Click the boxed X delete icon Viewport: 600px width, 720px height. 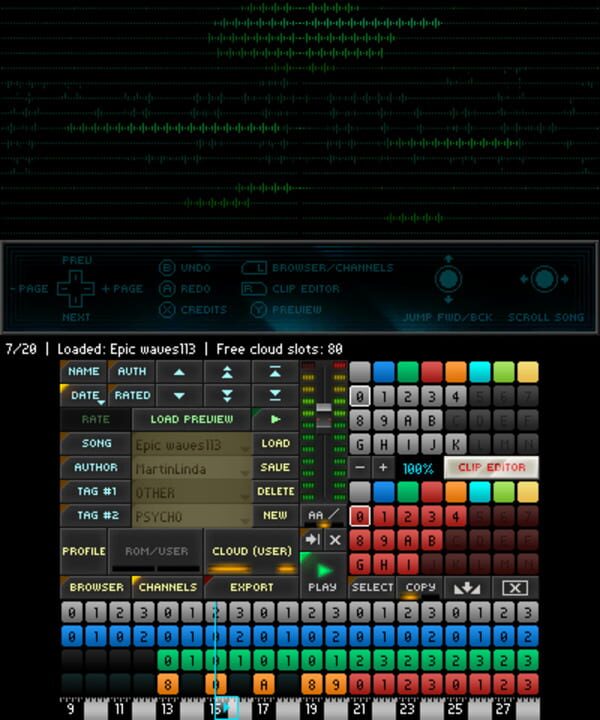(x=515, y=588)
